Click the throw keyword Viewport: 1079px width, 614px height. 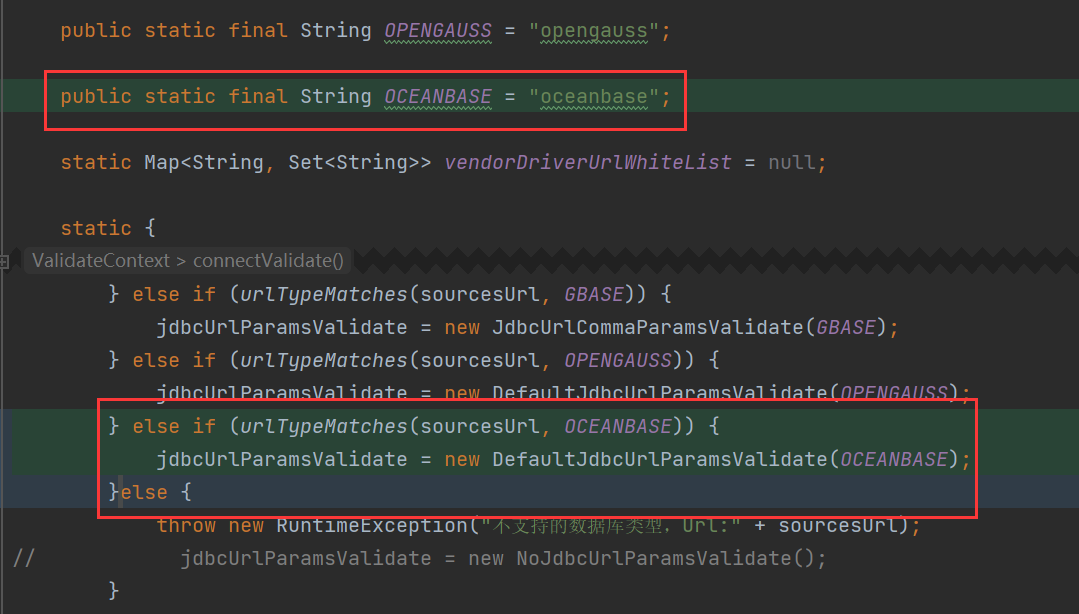(186, 525)
